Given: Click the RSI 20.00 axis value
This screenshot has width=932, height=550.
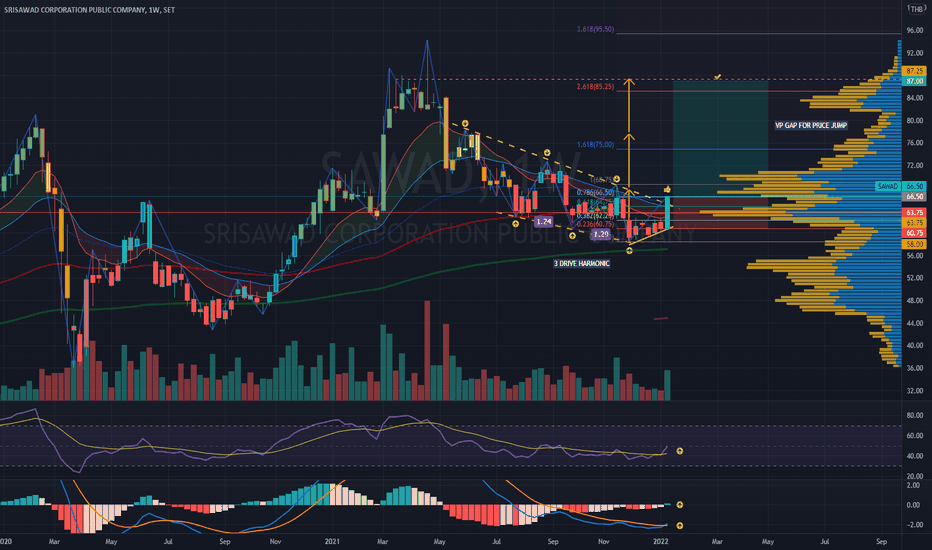Looking at the screenshot, I should (914, 476).
